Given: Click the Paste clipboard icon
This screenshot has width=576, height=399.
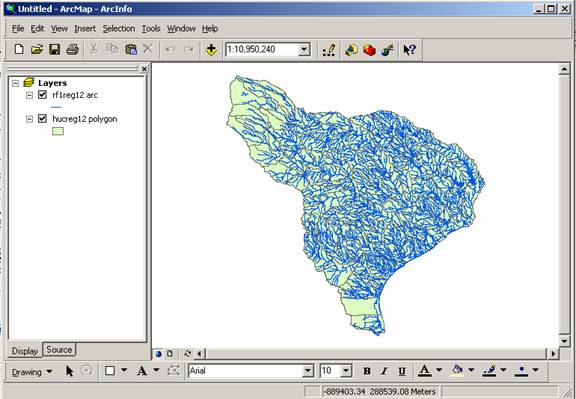Looking at the screenshot, I should click(x=131, y=49).
